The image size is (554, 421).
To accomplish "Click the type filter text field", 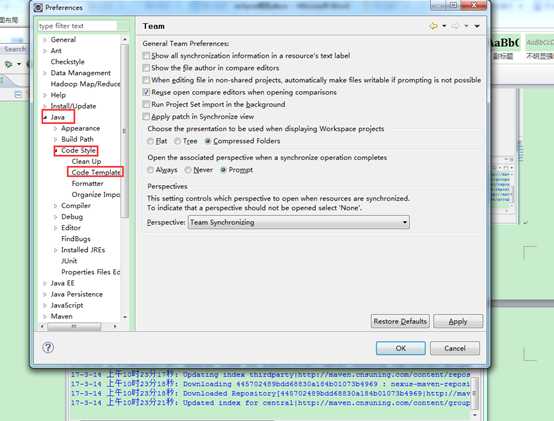I will [77, 26].
